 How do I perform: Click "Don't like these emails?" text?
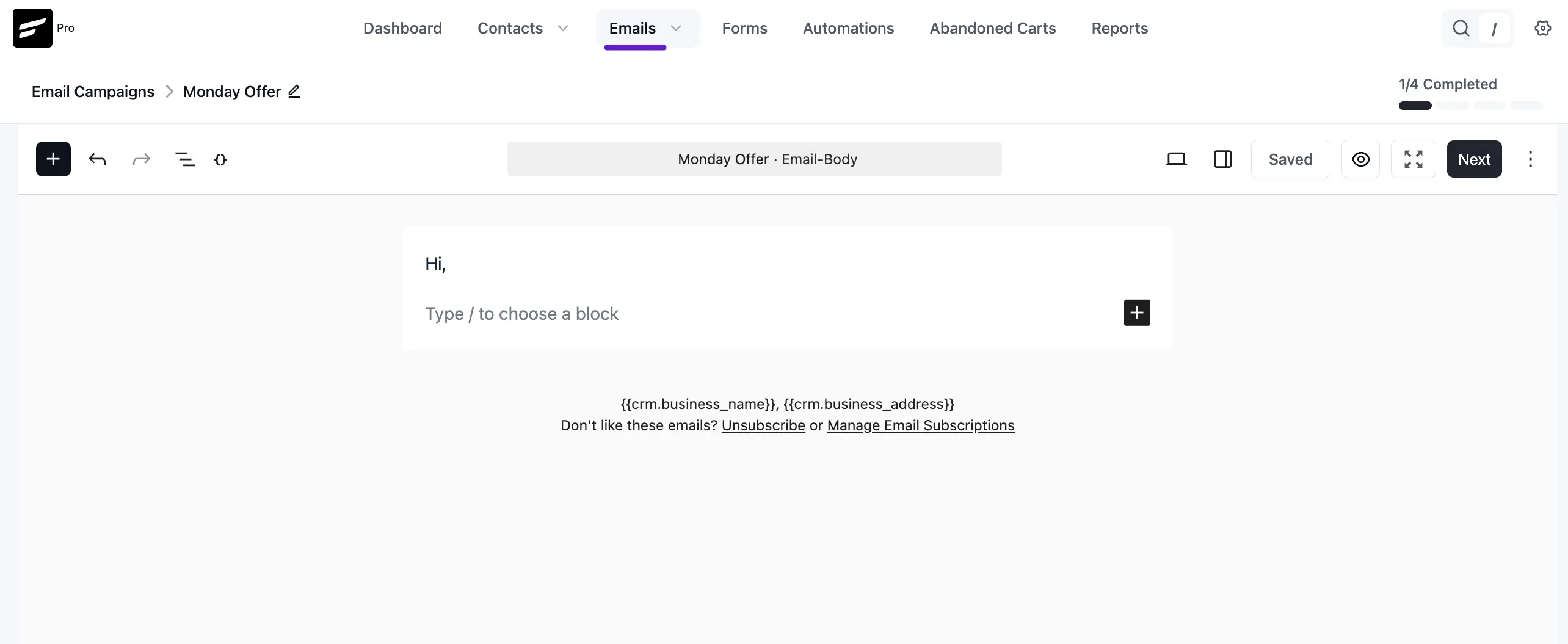(x=639, y=425)
